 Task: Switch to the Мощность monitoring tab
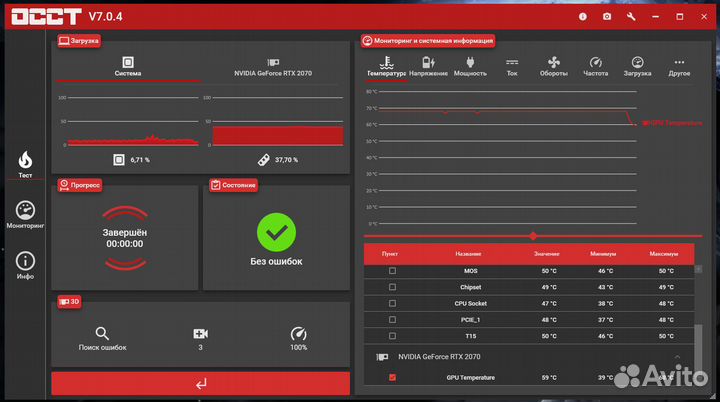pyautogui.click(x=470, y=67)
